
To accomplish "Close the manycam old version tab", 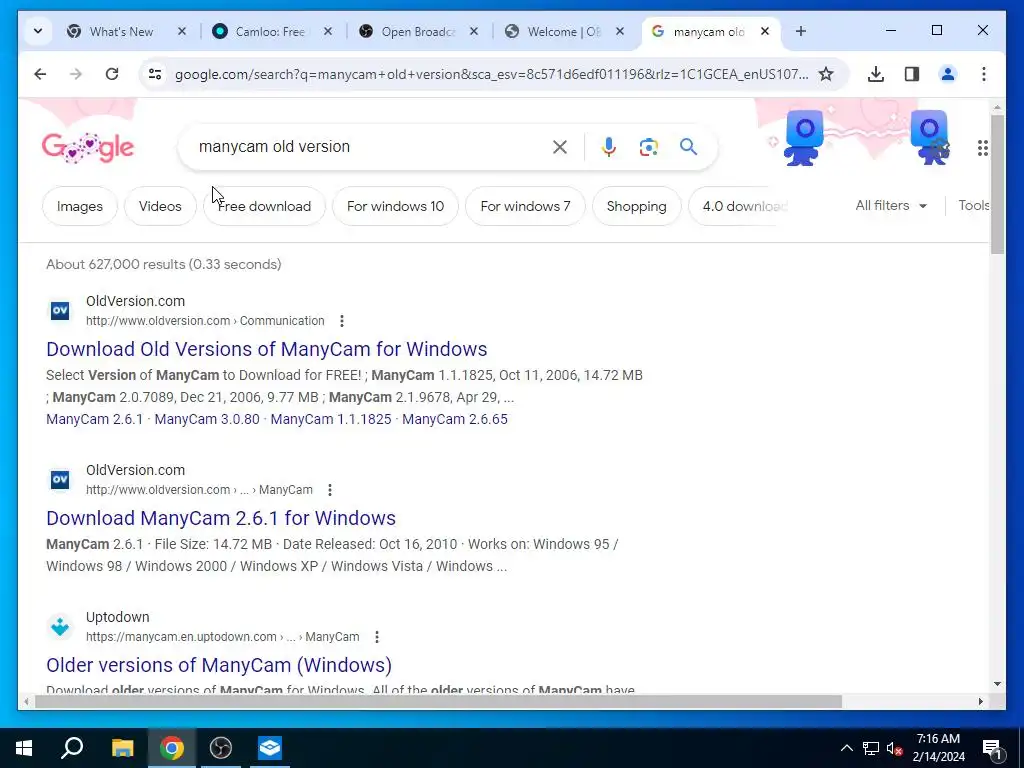I will coord(765,31).
